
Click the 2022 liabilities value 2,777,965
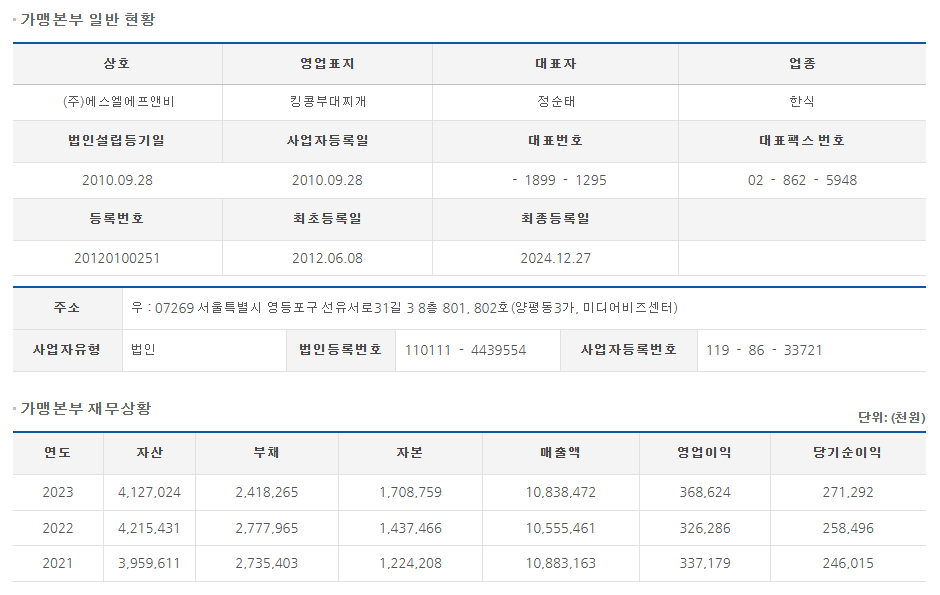[267, 528]
